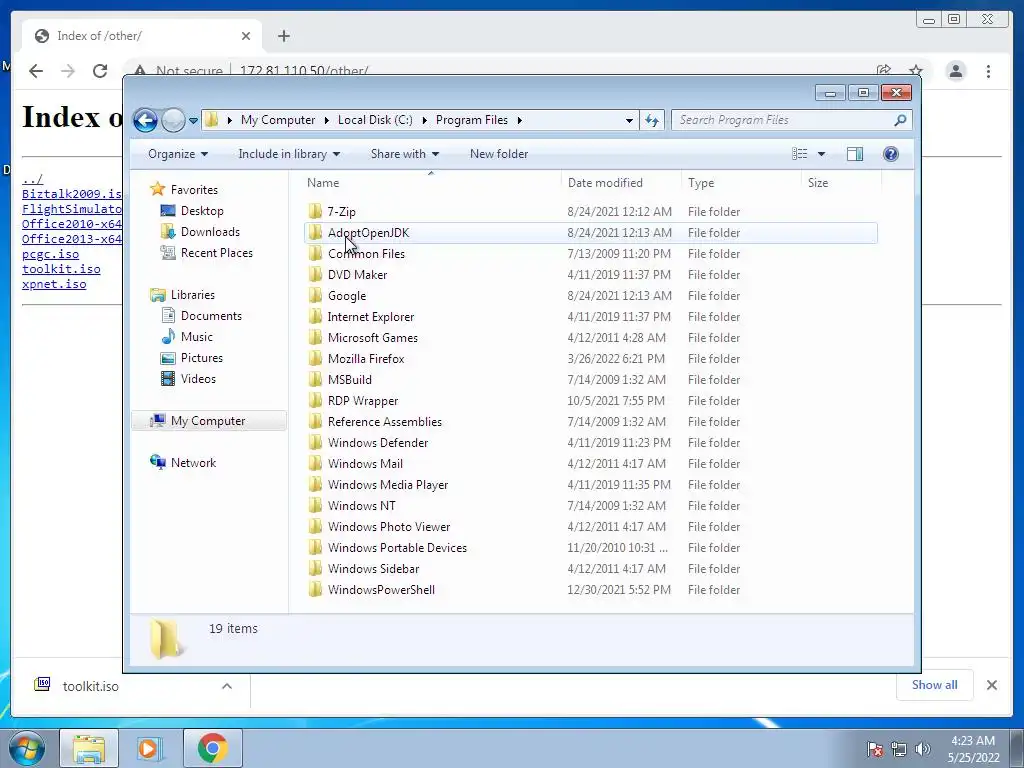Refresh the Program Files view

(652, 120)
